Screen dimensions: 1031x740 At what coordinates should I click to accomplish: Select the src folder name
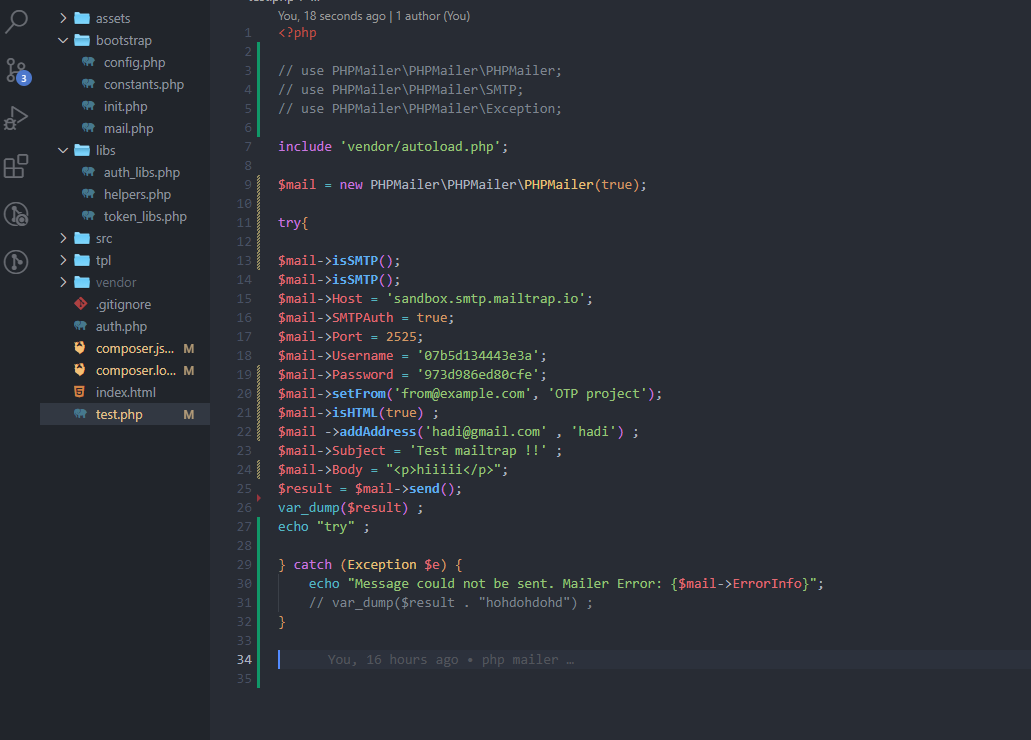(104, 239)
